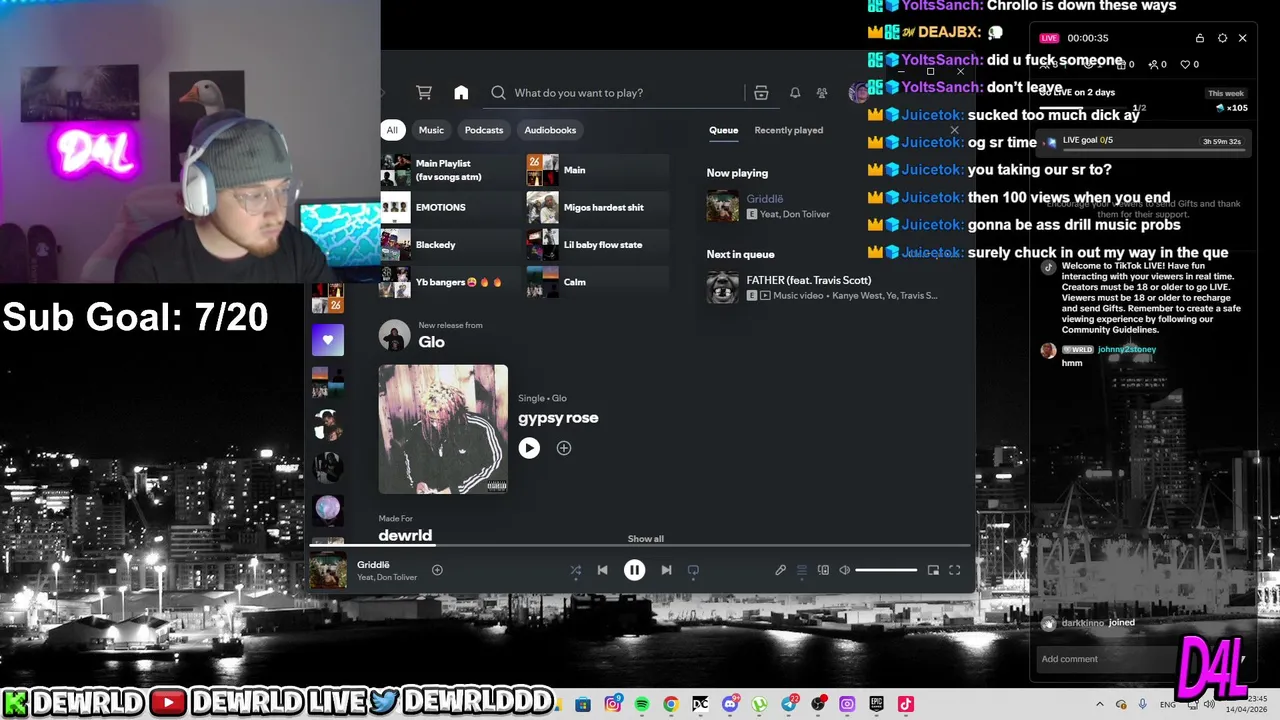The image size is (1280, 720).
Task: Open LIVE goal 0/5 card
Action: coord(1145,141)
